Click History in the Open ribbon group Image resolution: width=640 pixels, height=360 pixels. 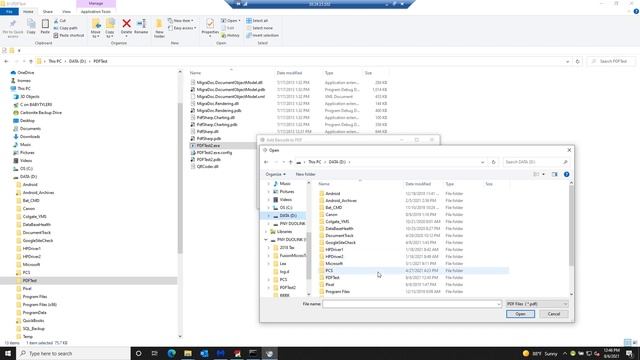tap(230, 36)
